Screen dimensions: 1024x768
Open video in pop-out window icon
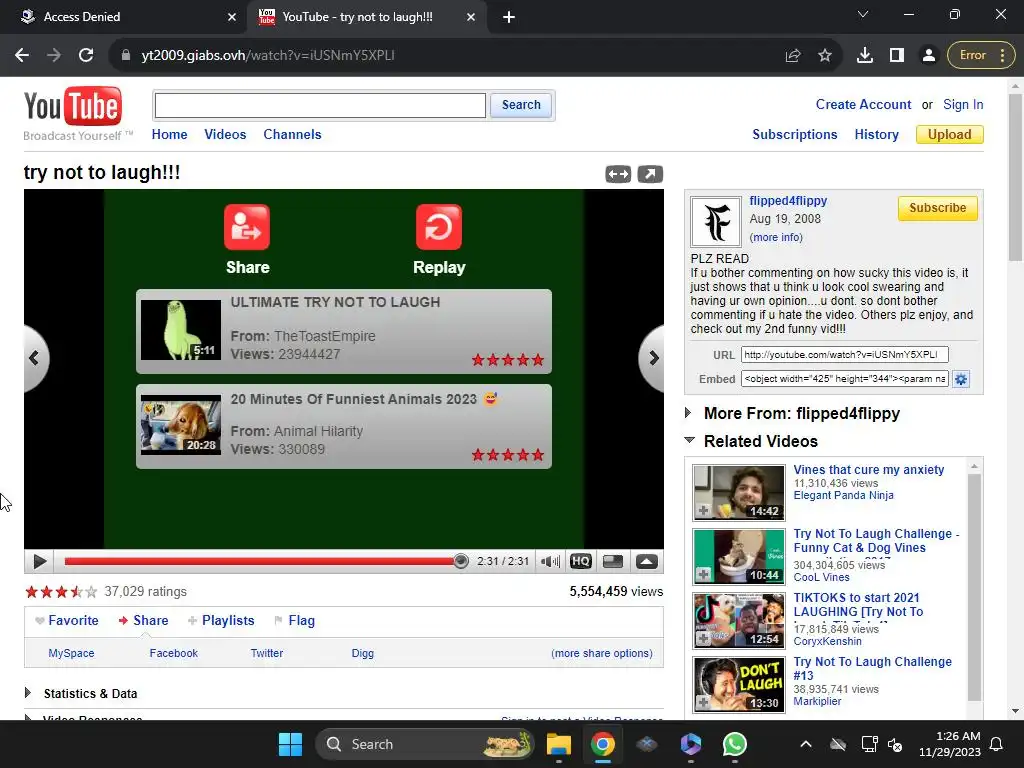point(650,174)
